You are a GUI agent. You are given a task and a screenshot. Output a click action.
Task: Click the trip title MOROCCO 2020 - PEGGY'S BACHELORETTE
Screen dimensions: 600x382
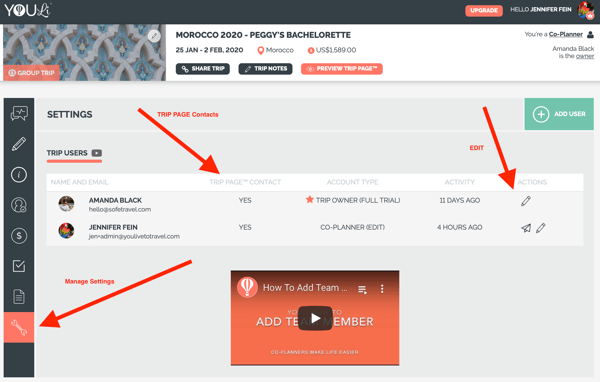263,35
